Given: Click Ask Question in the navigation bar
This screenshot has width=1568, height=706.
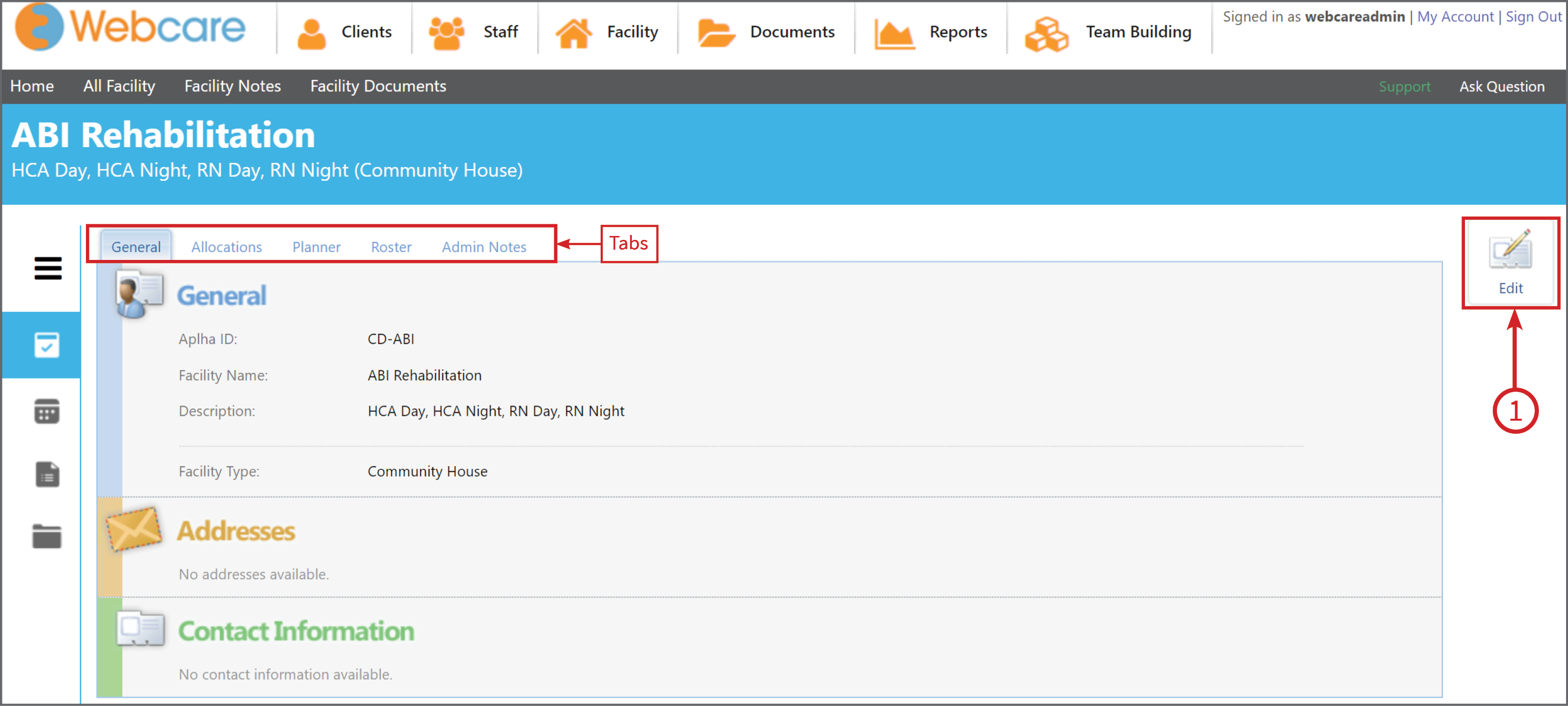Looking at the screenshot, I should (x=1502, y=86).
